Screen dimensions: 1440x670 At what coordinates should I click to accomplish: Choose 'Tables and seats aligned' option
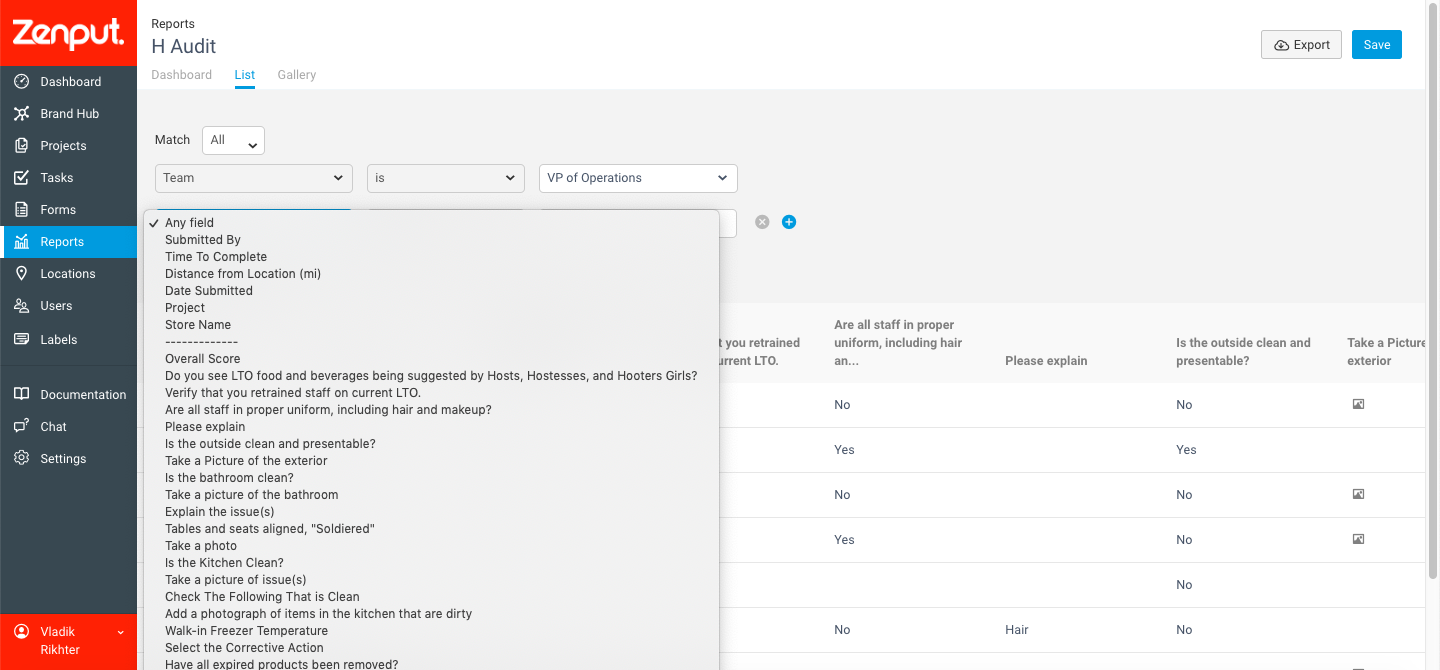point(431,529)
